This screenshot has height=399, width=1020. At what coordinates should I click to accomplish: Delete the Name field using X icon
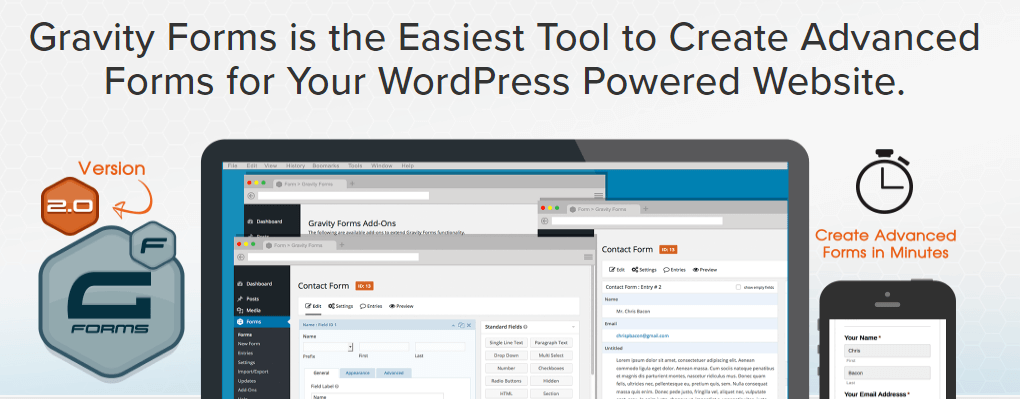click(468, 324)
